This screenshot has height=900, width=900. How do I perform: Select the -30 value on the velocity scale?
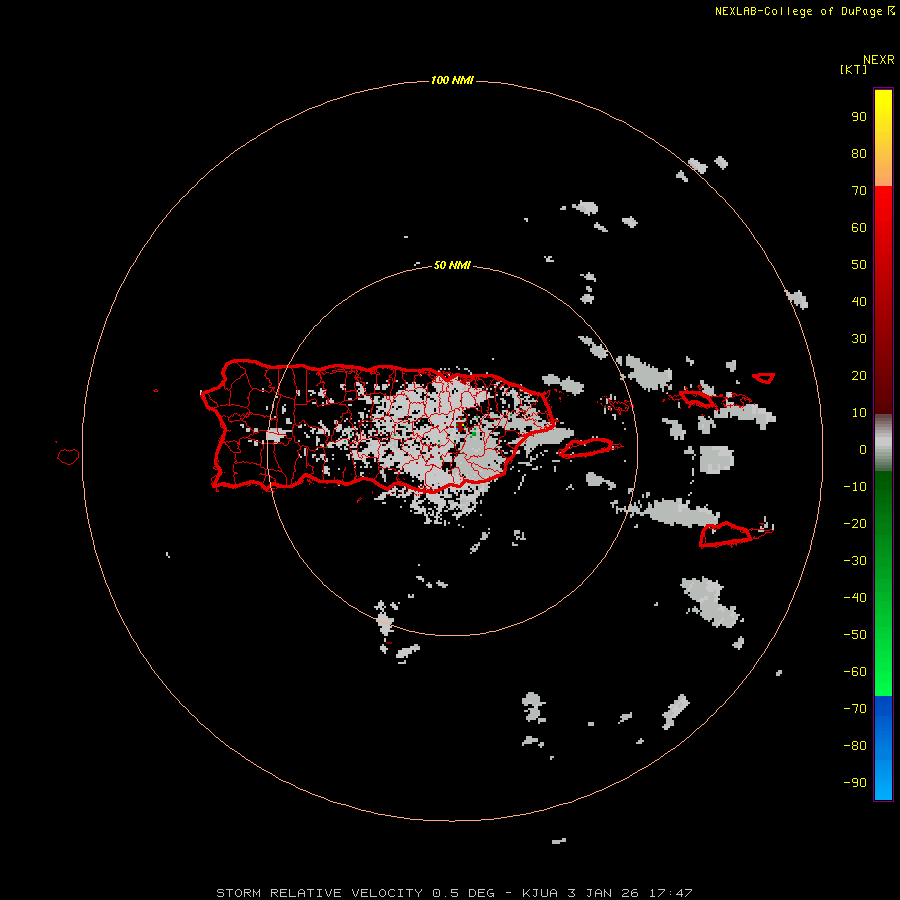pyautogui.click(x=855, y=561)
